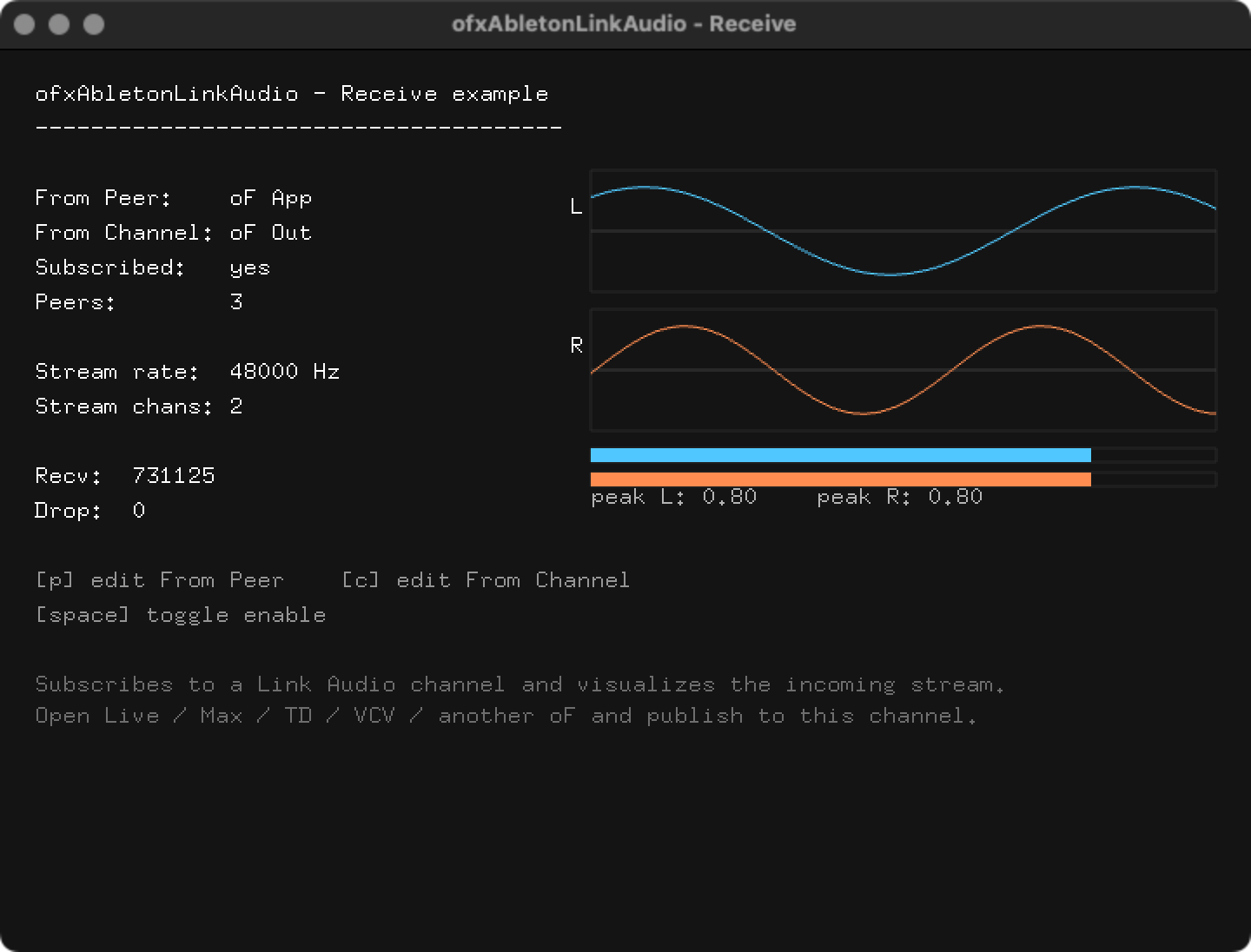This screenshot has height=952, width=1251.
Task: Click the Stream rate 48000 Hz value
Action: click(285, 372)
